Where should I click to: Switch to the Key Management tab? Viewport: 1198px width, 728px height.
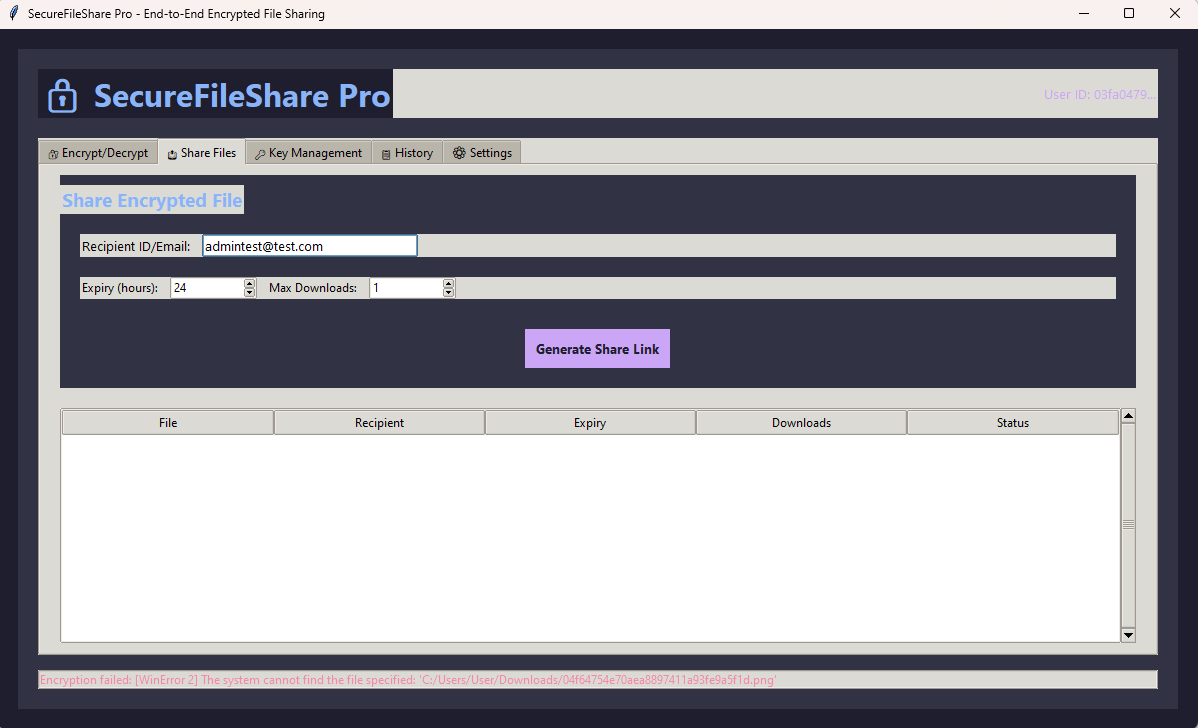pyautogui.click(x=308, y=153)
